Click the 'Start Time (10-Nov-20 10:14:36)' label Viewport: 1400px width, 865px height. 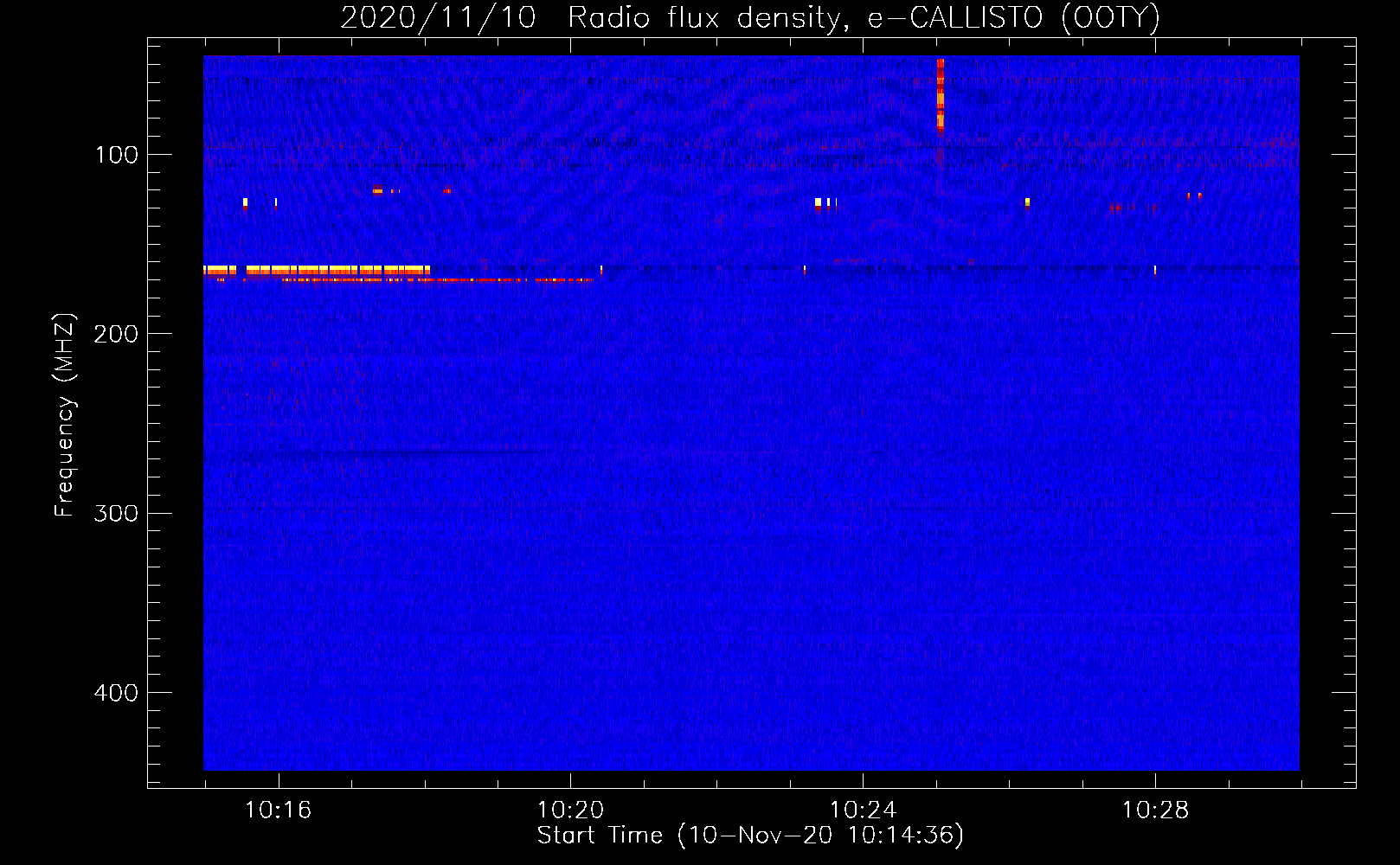click(x=750, y=836)
